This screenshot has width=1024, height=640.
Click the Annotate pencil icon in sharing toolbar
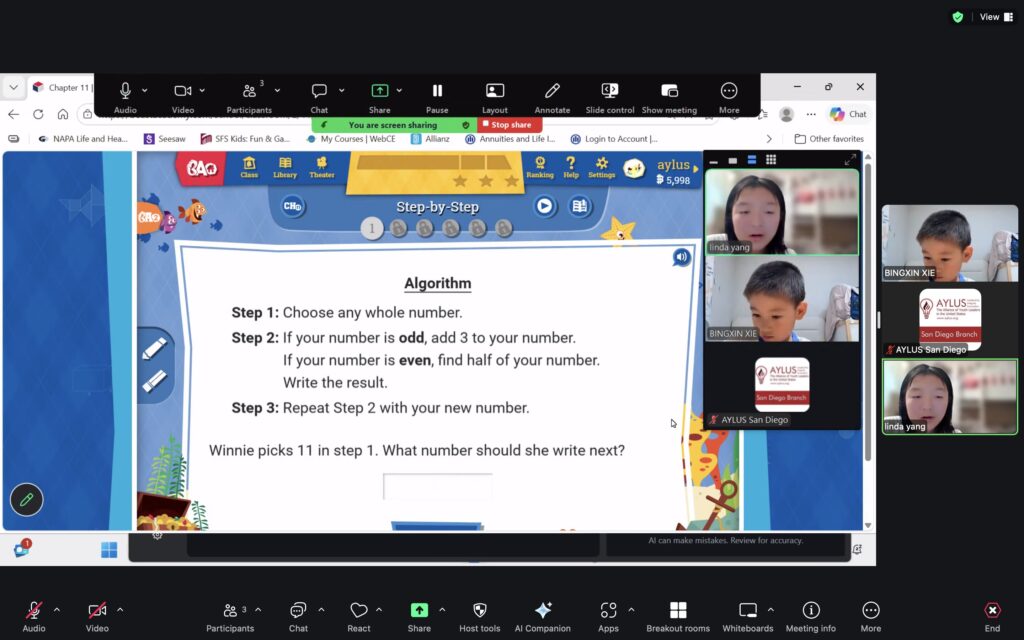pos(552,92)
